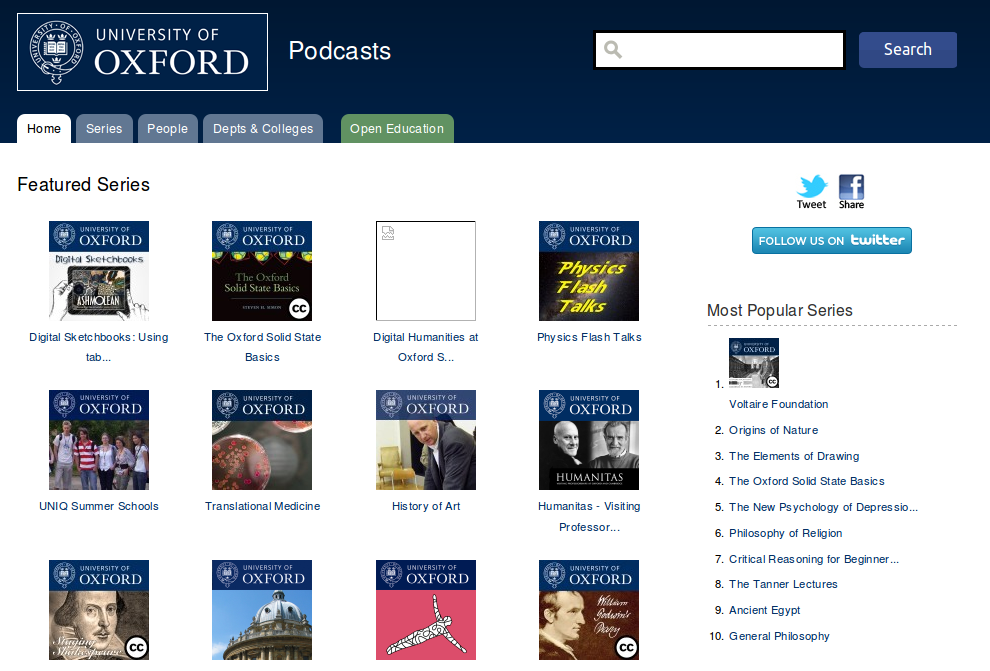The image size is (990, 671).
Task: Focus the podcast search input field
Action: pyautogui.click(x=719, y=50)
